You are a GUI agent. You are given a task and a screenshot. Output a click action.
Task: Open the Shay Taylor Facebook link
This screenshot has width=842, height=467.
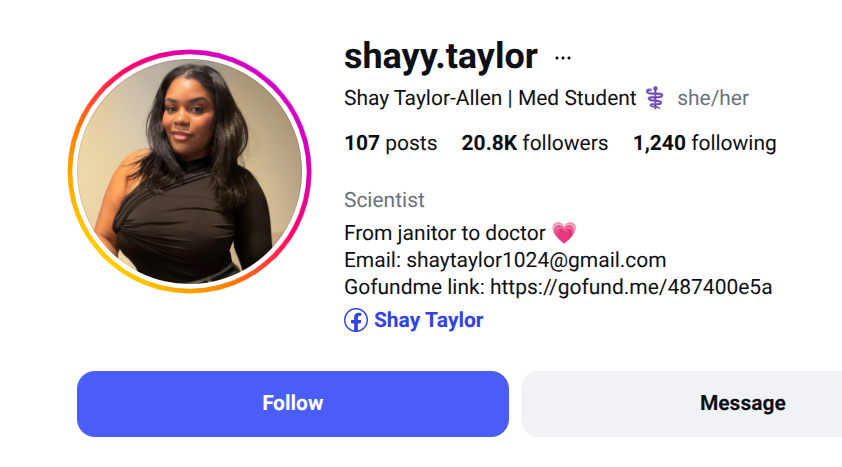click(x=429, y=320)
